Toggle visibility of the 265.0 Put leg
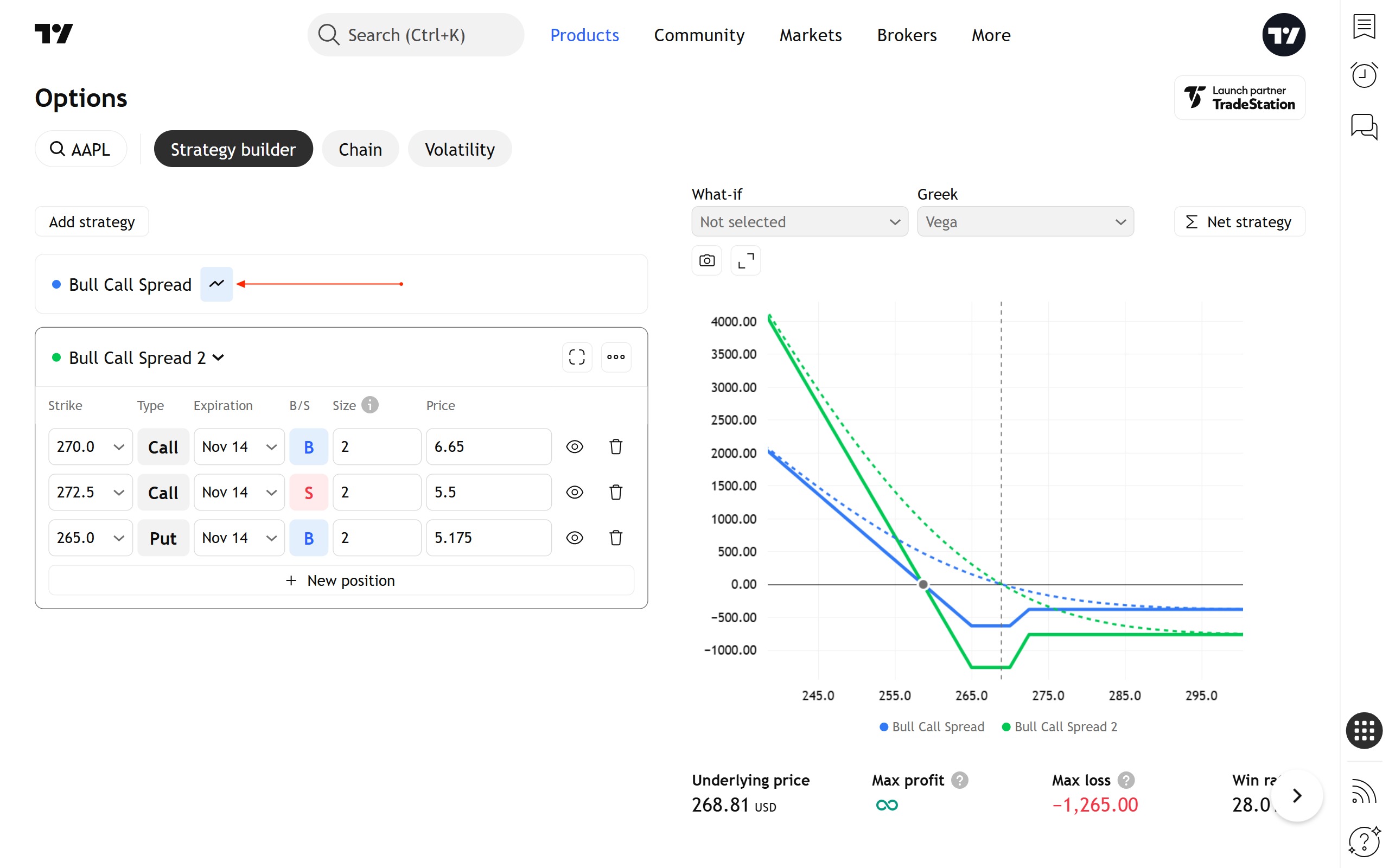This screenshot has width=1389, height=868. [x=575, y=538]
